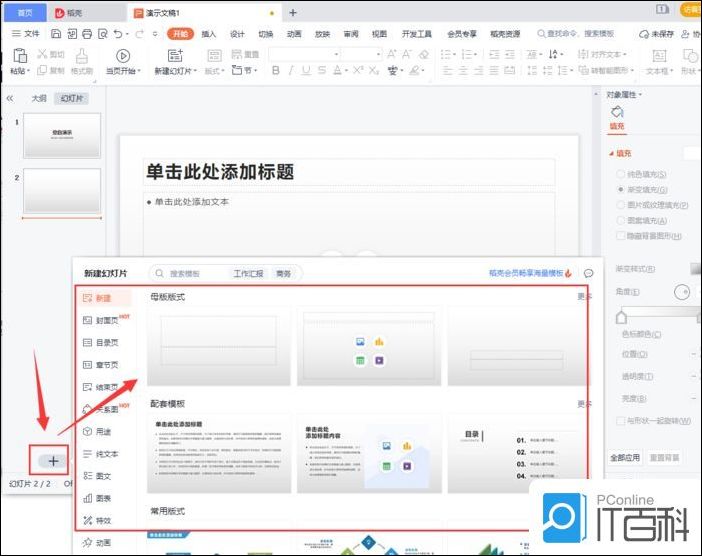Screen dimensions: 702x556
Task: Adjust the angle dial control
Action: [682, 292]
